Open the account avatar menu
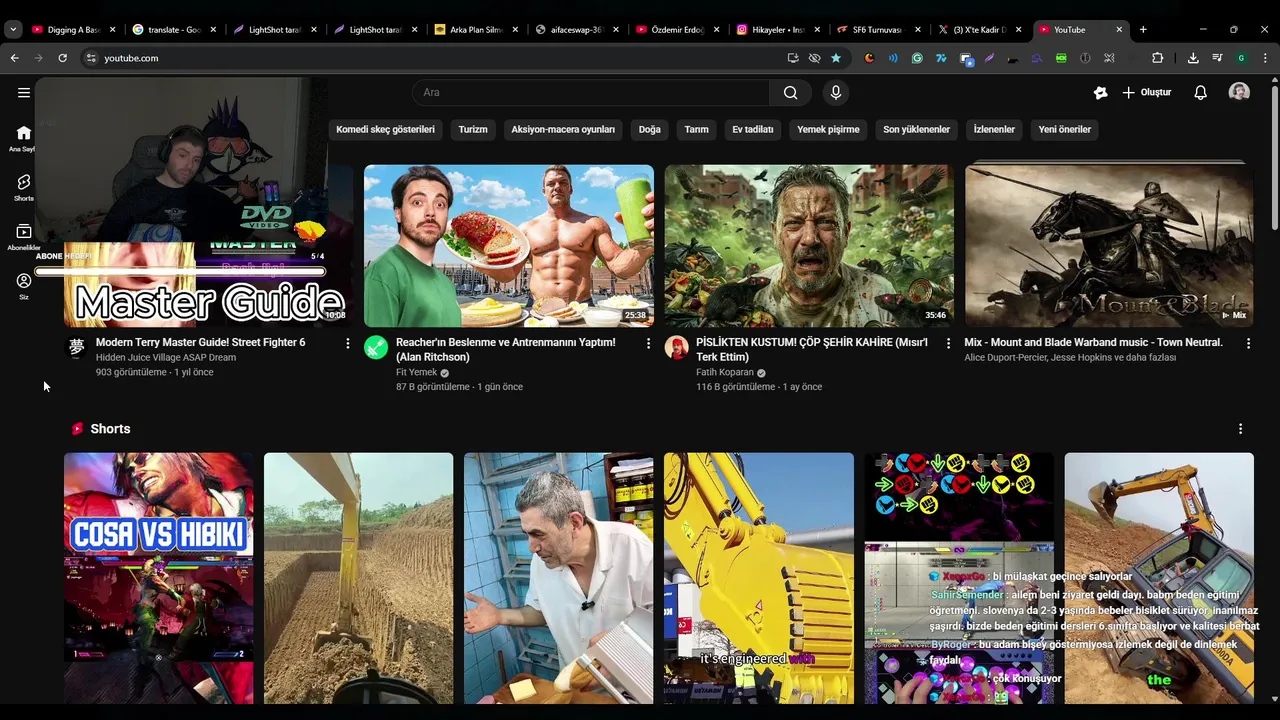This screenshot has width=1280, height=720. click(1239, 92)
